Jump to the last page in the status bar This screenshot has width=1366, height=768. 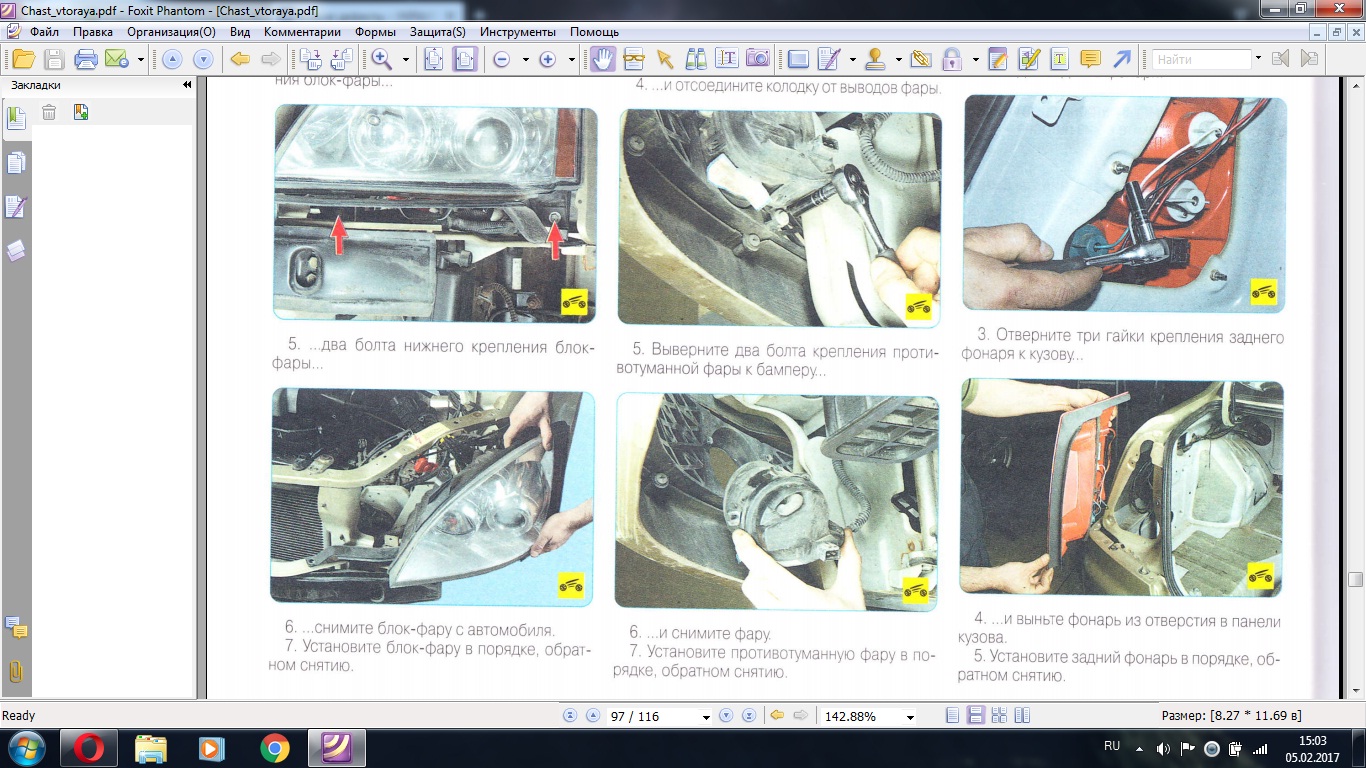[x=747, y=716]
